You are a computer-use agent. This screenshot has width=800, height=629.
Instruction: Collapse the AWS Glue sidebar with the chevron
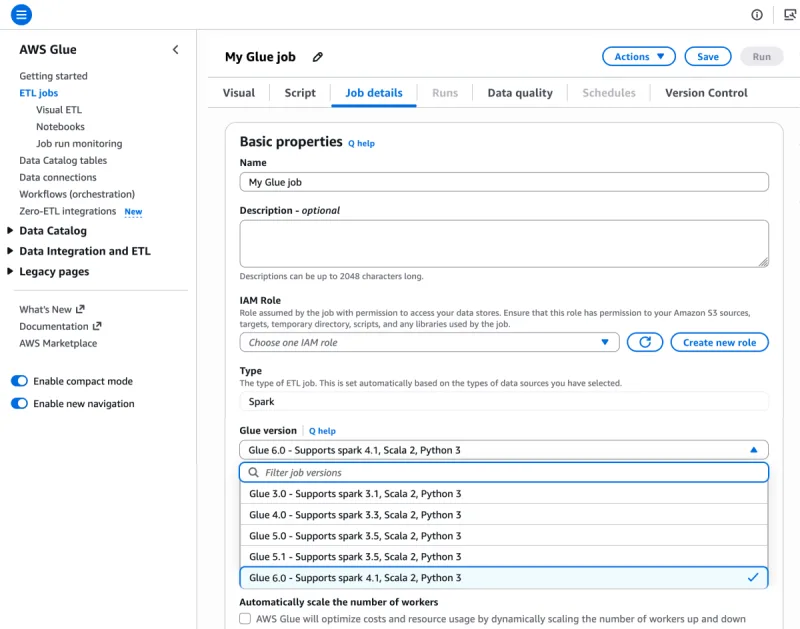[176, 49]
